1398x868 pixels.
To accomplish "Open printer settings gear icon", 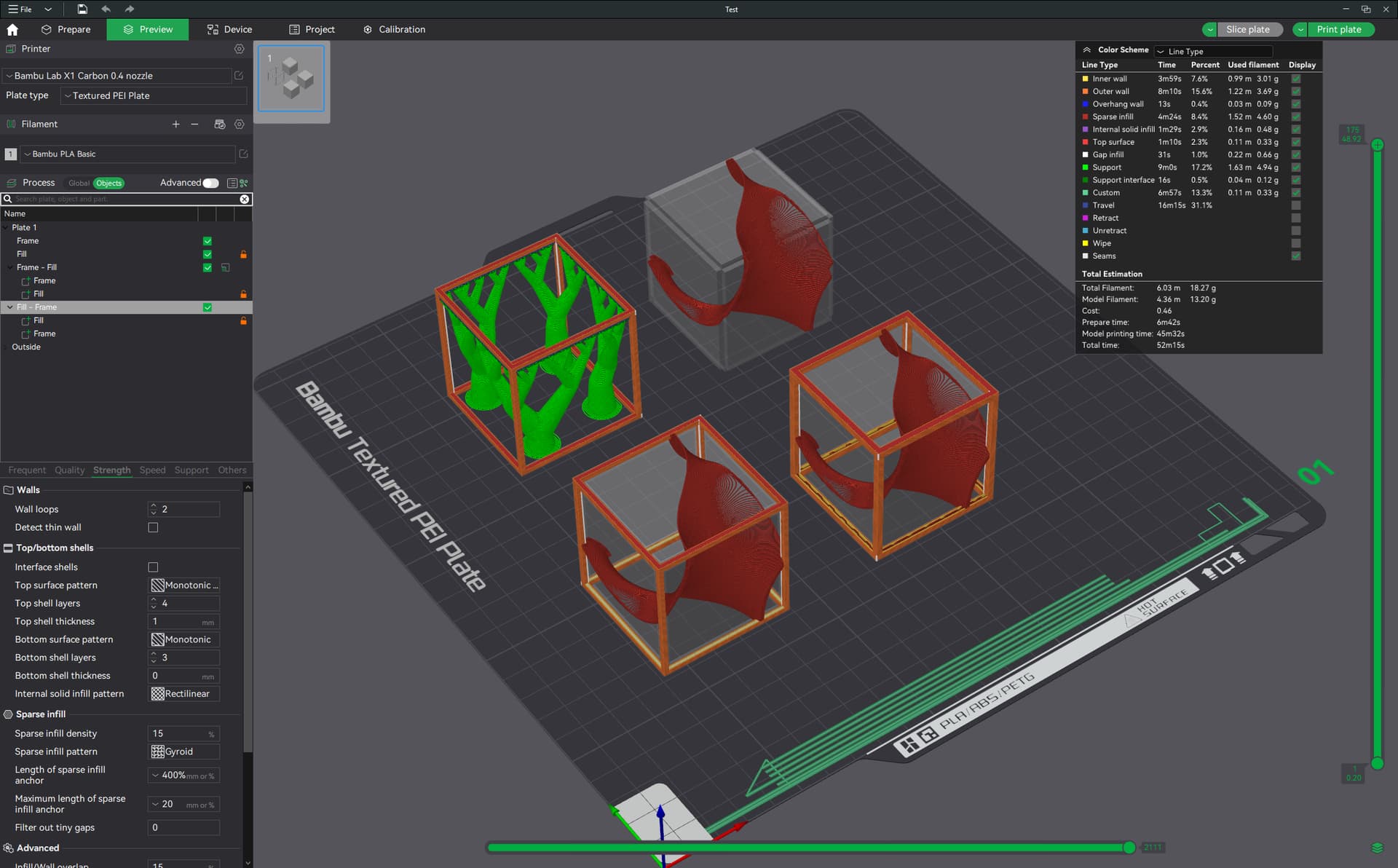I will coord(239,49).
